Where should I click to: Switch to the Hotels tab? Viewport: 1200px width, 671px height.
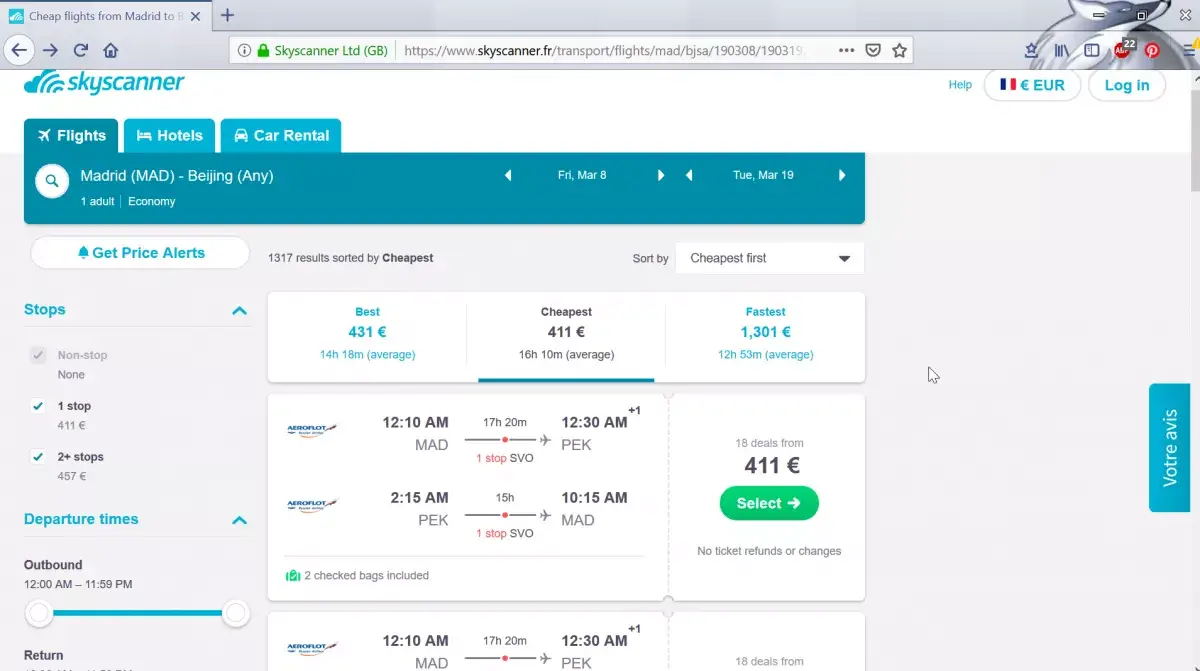169,136
